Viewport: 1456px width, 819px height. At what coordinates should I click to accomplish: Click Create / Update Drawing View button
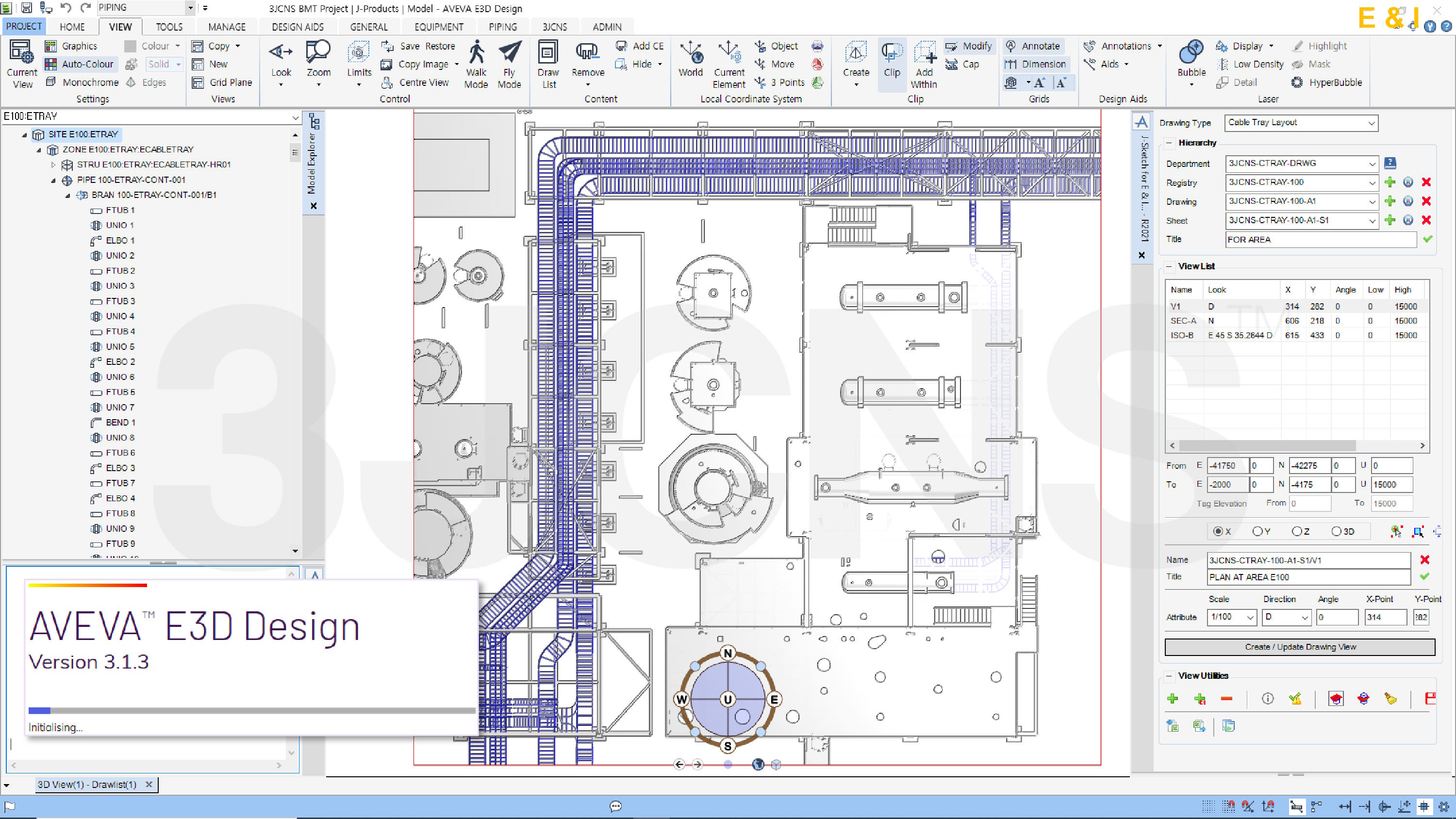1299,647
